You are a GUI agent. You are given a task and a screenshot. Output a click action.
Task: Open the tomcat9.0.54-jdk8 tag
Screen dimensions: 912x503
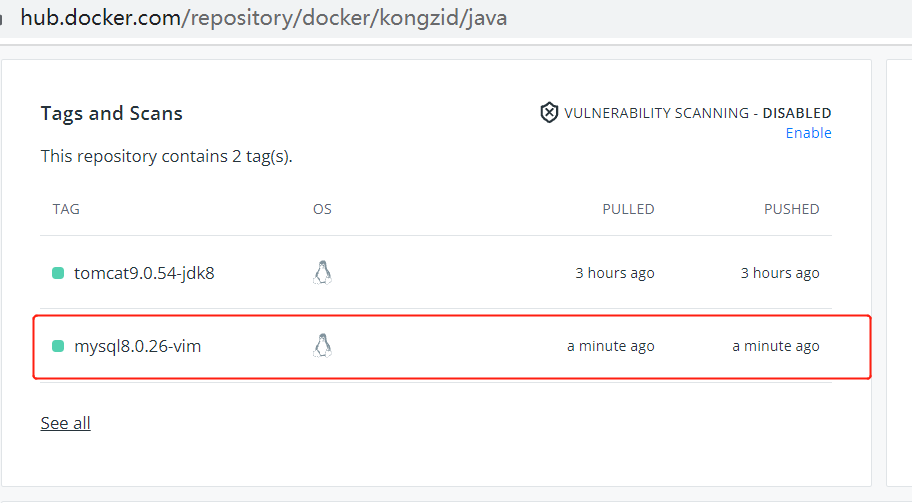point(144,273)
